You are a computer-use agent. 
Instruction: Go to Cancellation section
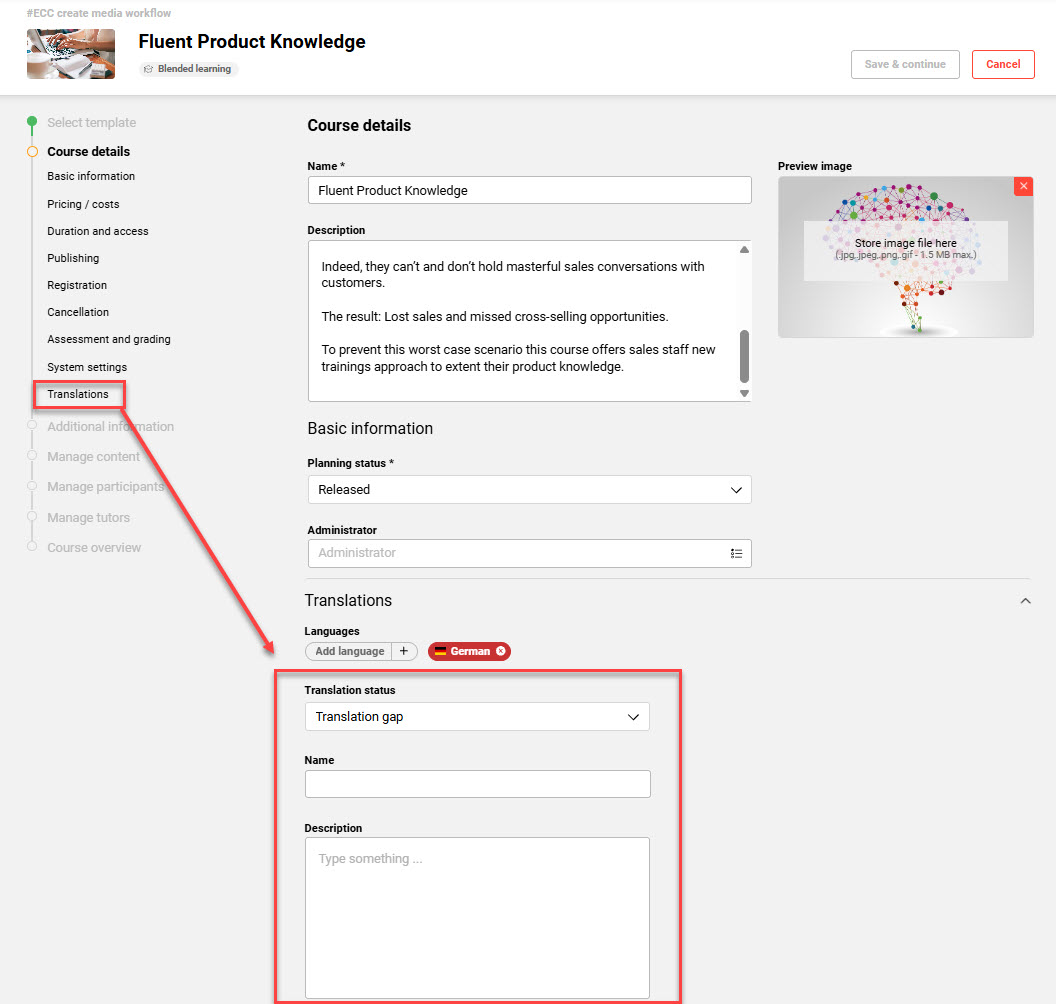78,312
